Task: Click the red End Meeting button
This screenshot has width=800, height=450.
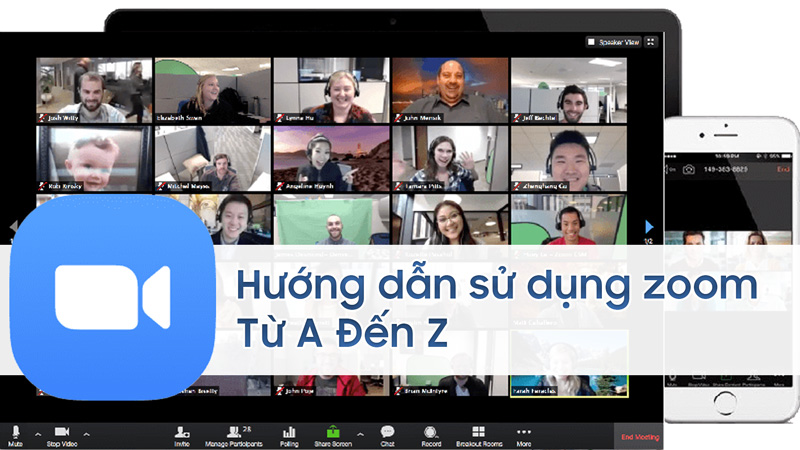Action: click(640, 437)
